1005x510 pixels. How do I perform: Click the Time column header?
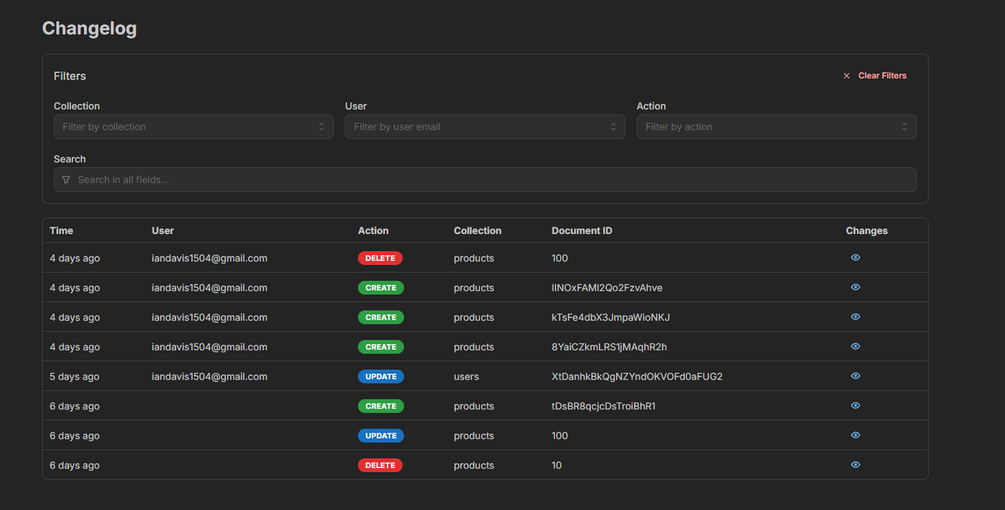(x=62, y=231)
